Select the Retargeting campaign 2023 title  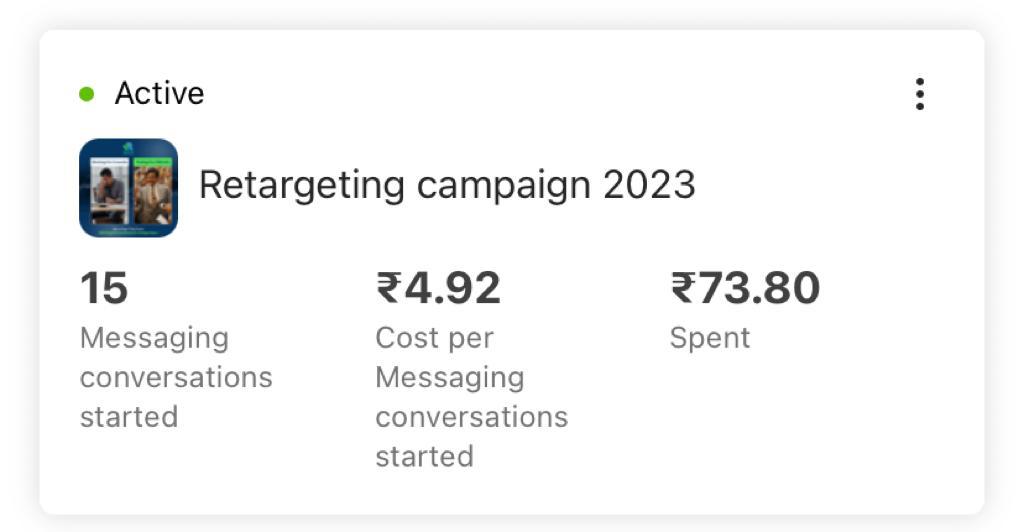pos(447,185)
